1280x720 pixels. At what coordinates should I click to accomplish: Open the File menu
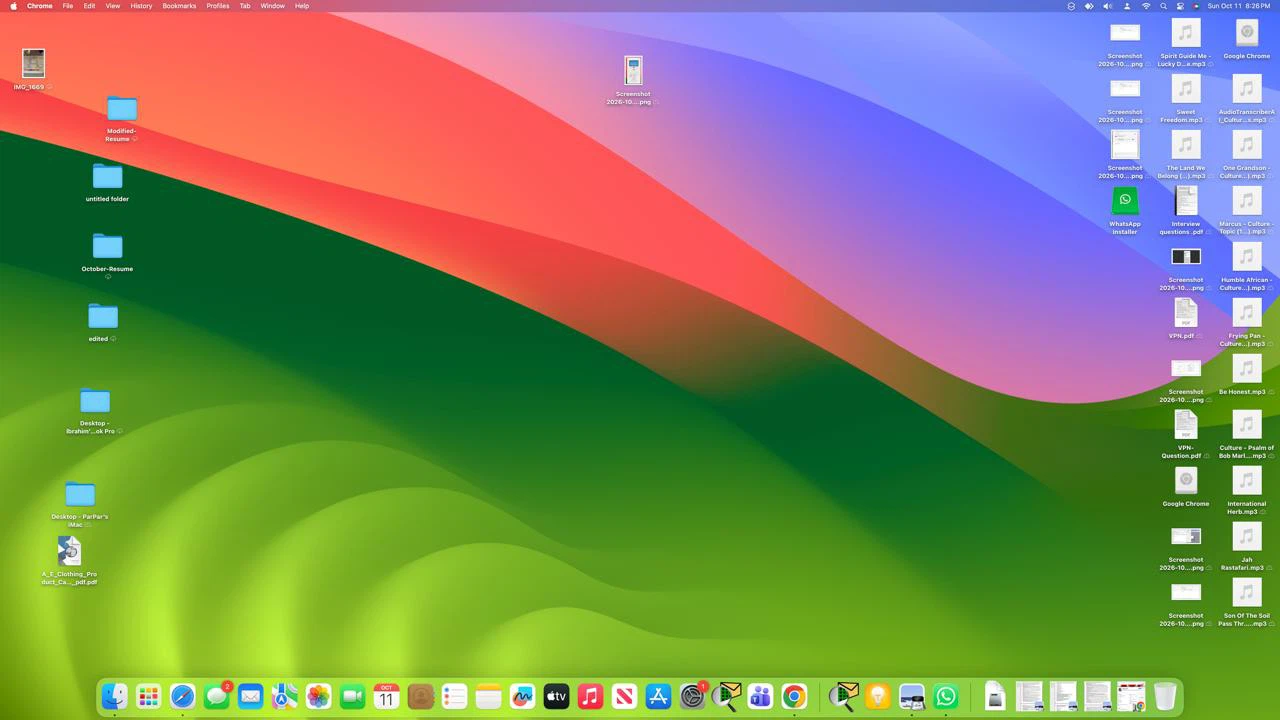tap(68, 6)
